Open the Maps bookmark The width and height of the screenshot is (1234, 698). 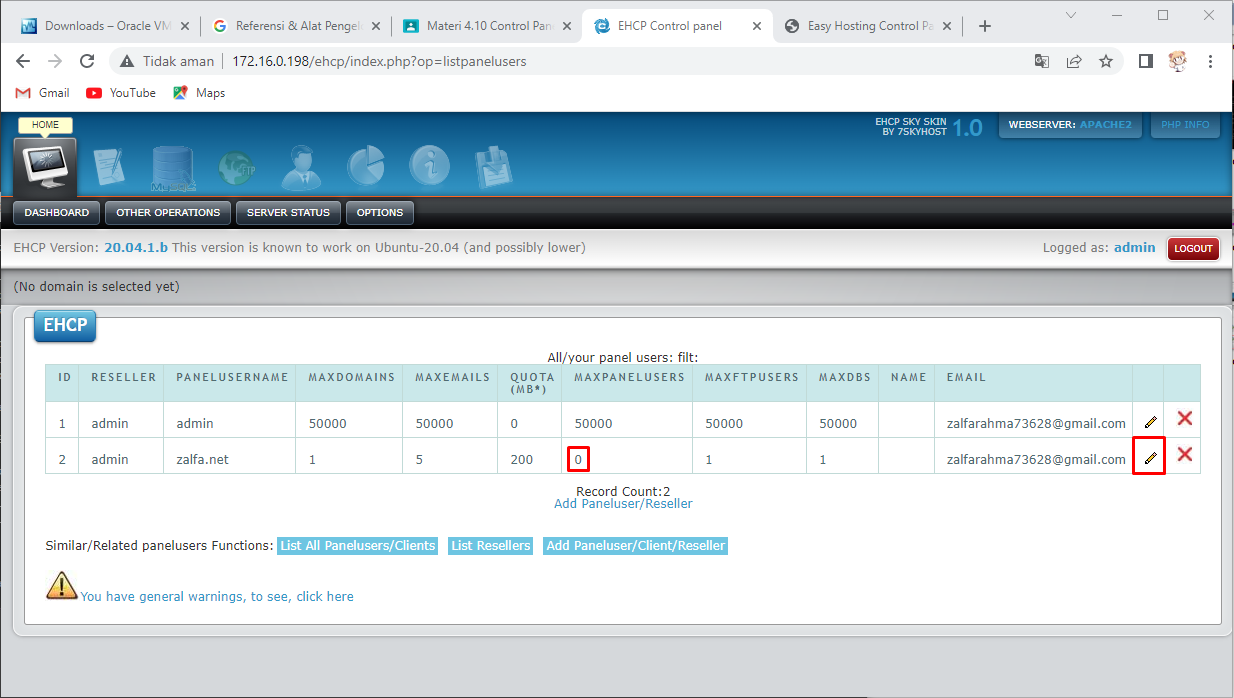[x=199, y=93]
